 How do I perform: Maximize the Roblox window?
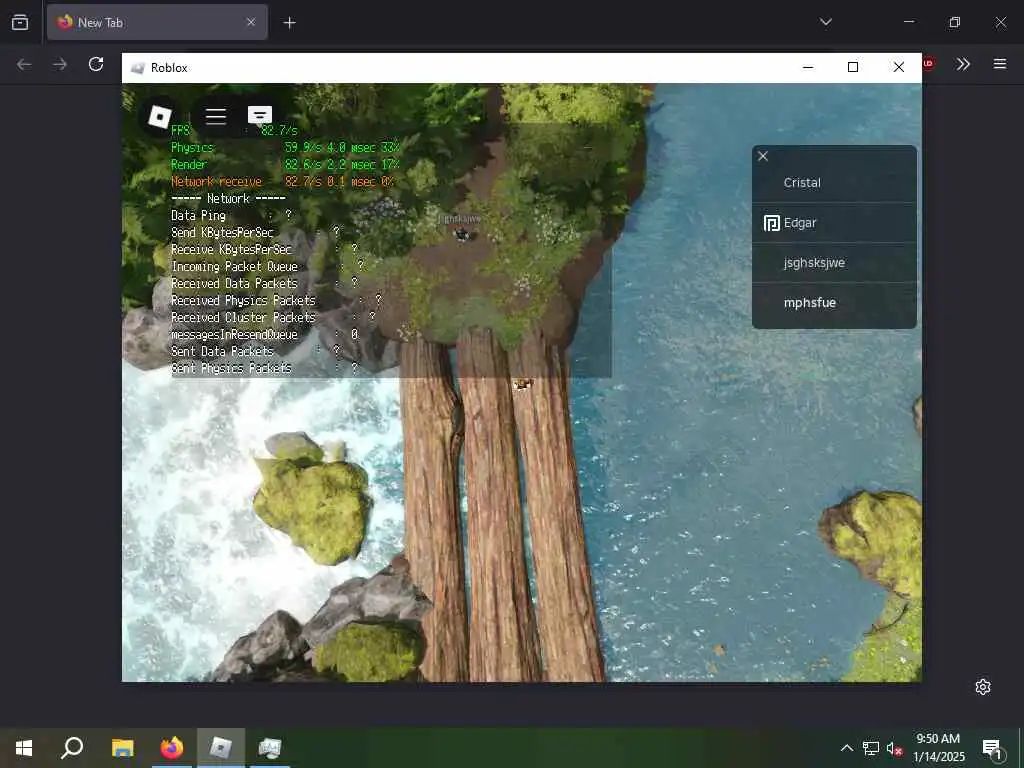(x=853, y=67)
